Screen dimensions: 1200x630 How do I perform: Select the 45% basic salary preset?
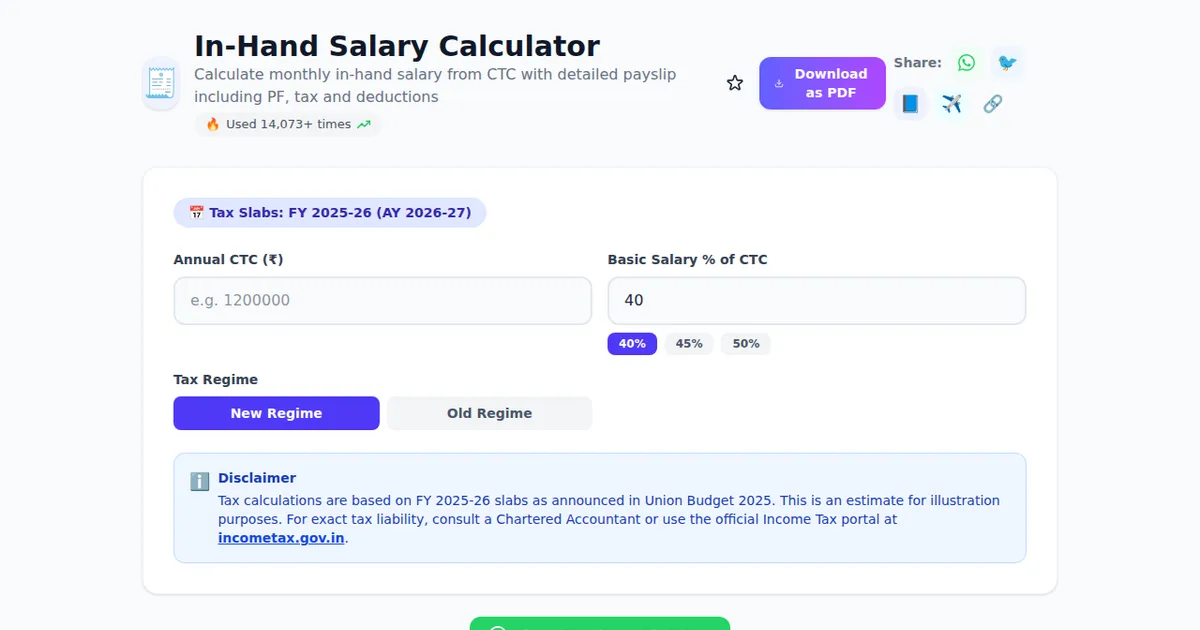689,344
